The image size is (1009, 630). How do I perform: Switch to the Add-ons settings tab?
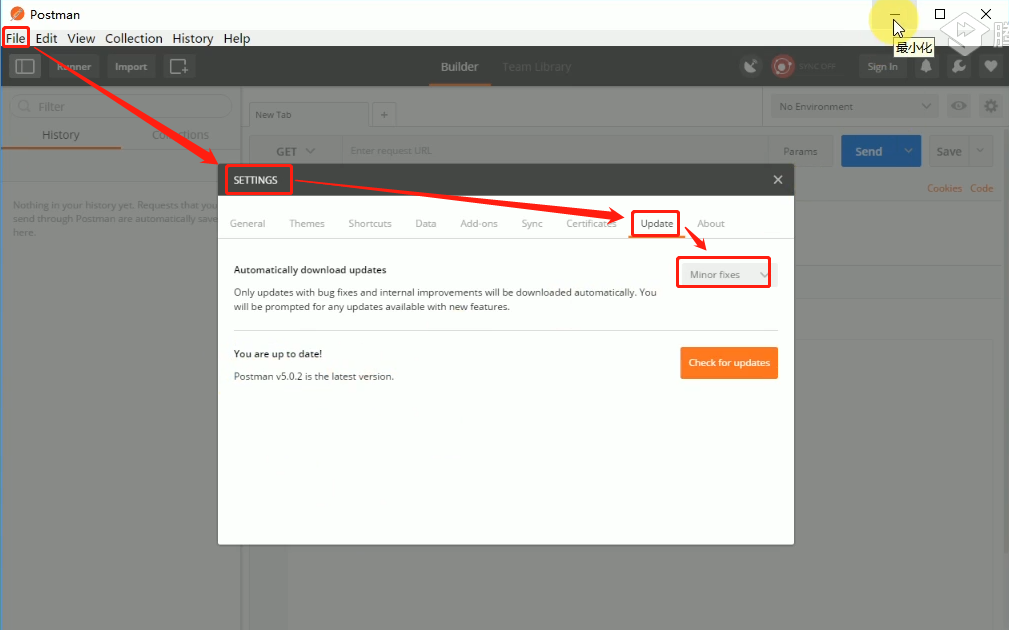(479, 223)
